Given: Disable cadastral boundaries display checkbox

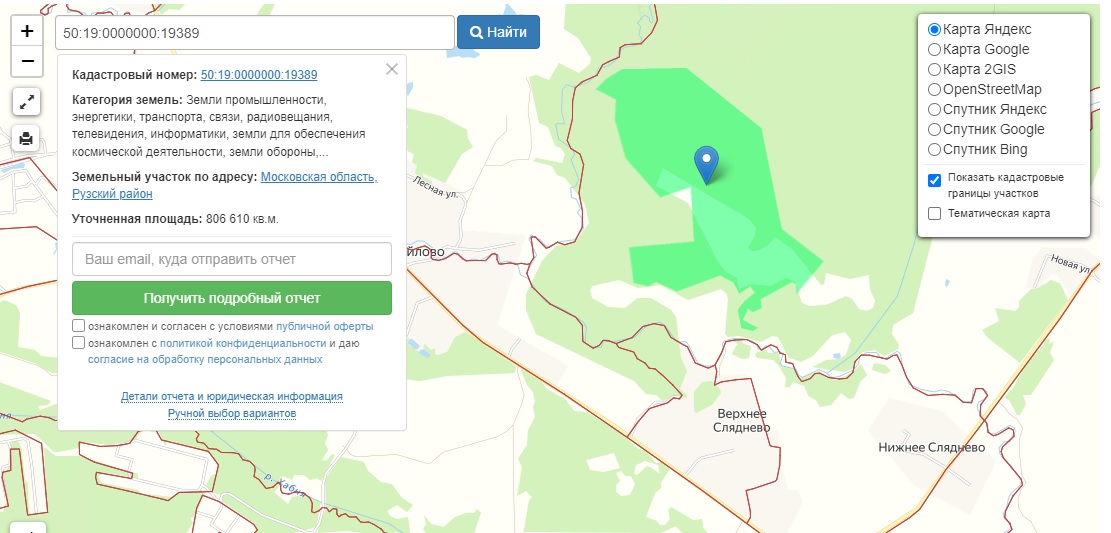Looking at the screenshot, I should click(x=935, y=180).
